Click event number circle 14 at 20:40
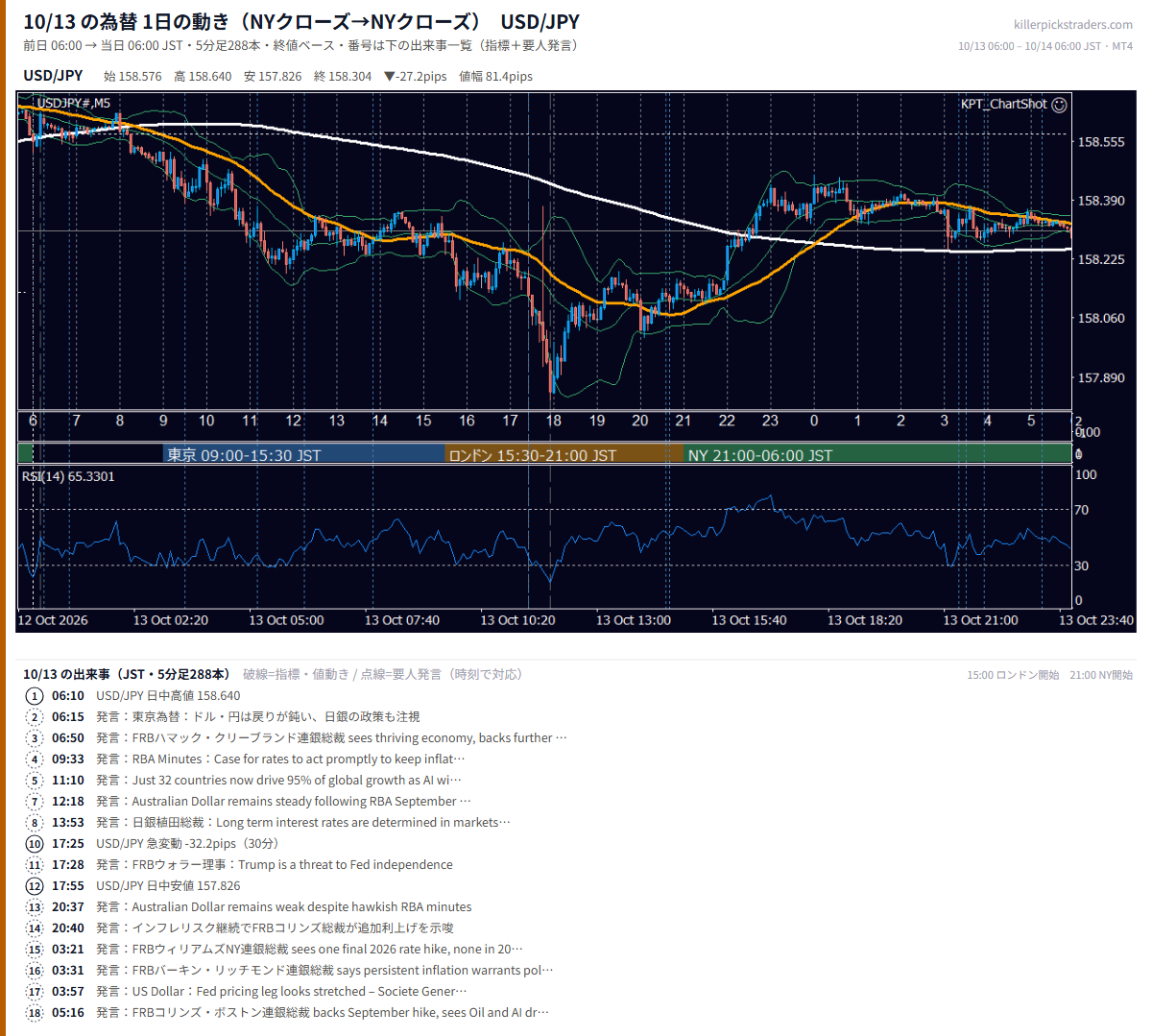 35,928
